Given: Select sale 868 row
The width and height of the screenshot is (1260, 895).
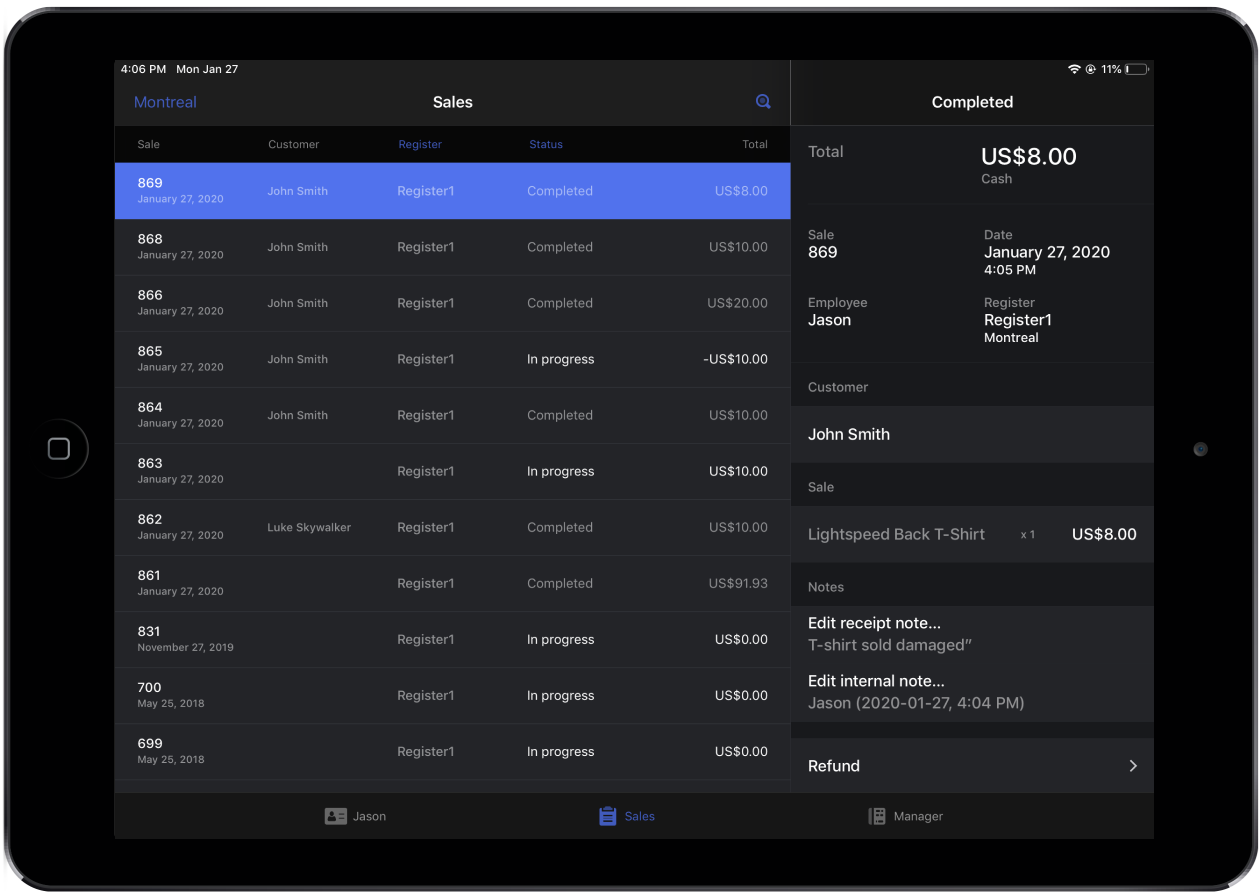Looking at the screenshot, I should tap(452, 247).
